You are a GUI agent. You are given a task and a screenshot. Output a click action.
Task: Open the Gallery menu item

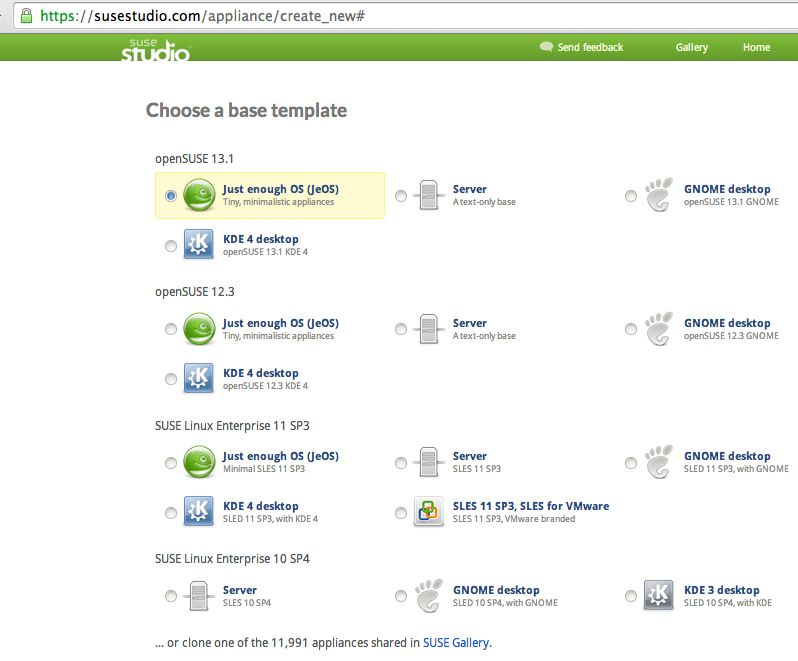tap(692, 47)
